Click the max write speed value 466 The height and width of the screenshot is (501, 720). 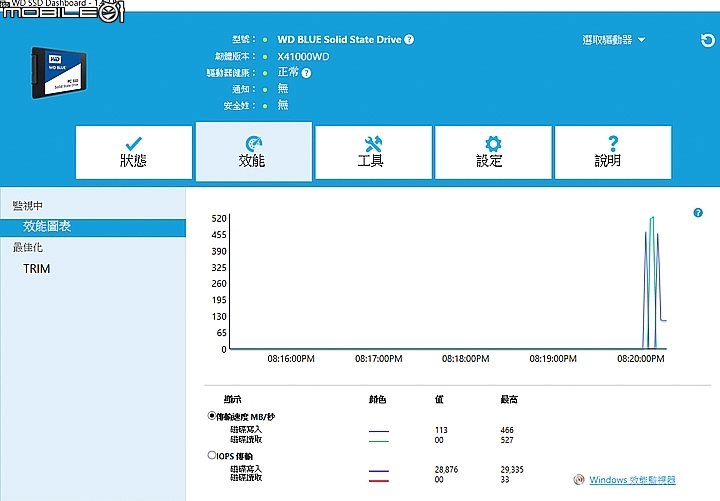(507, 430)
